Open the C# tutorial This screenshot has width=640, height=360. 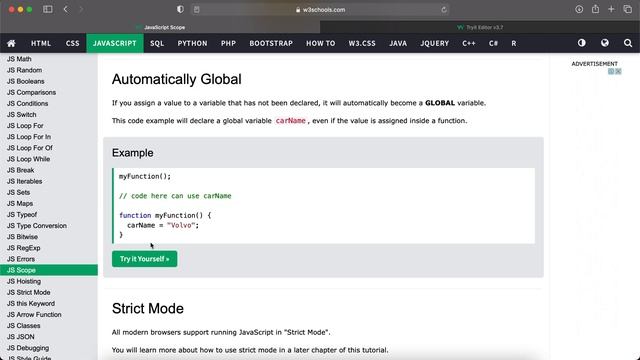(x=493, y=43)
